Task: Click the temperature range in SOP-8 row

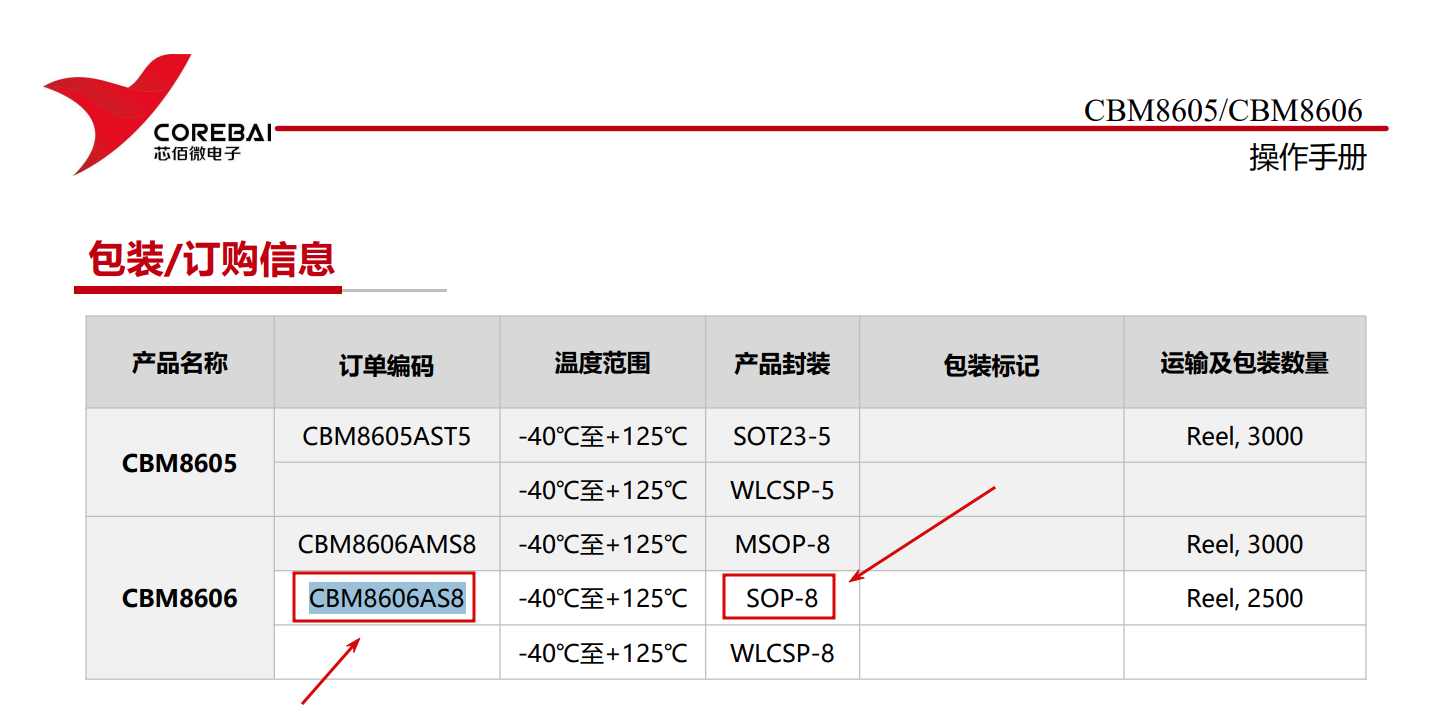Action: (603, 598)
